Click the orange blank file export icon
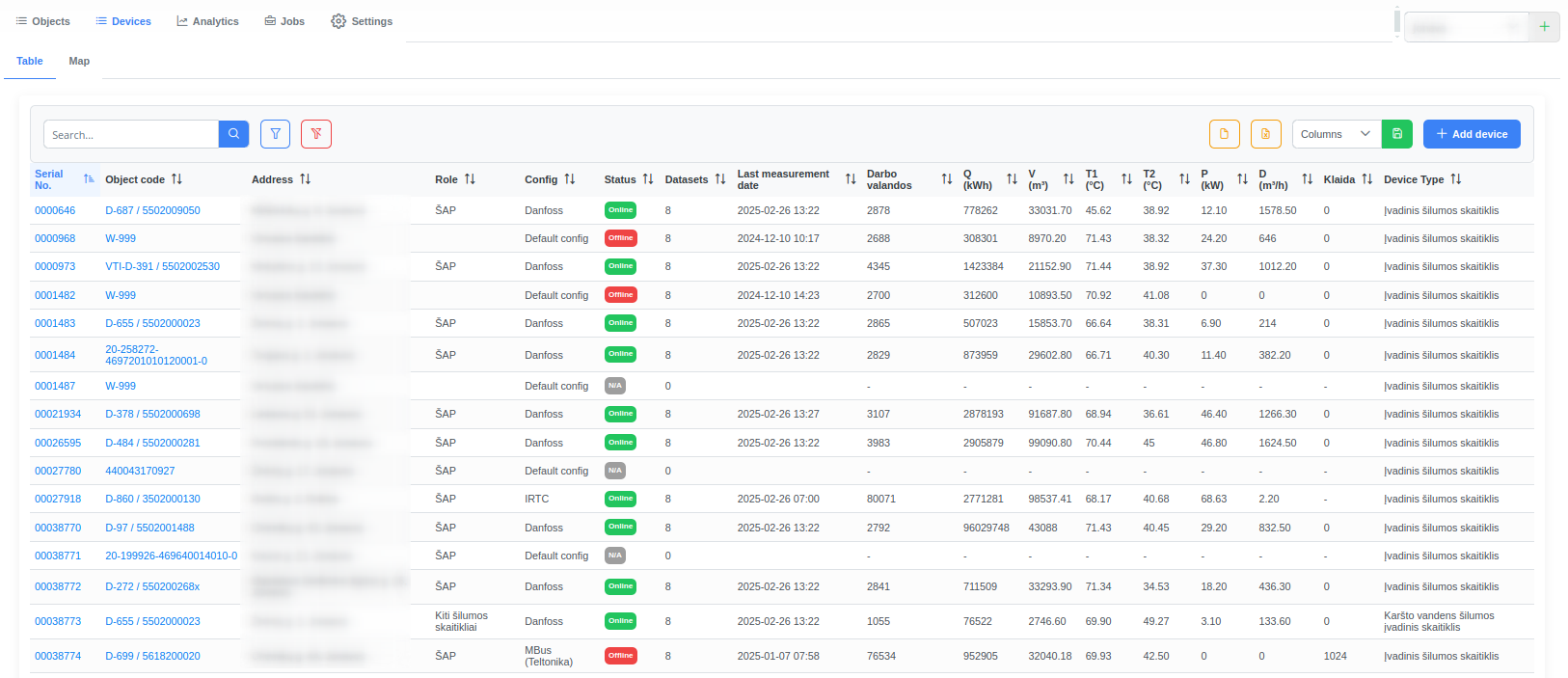Screen dimensions: 1568x678 (1224, 134)
